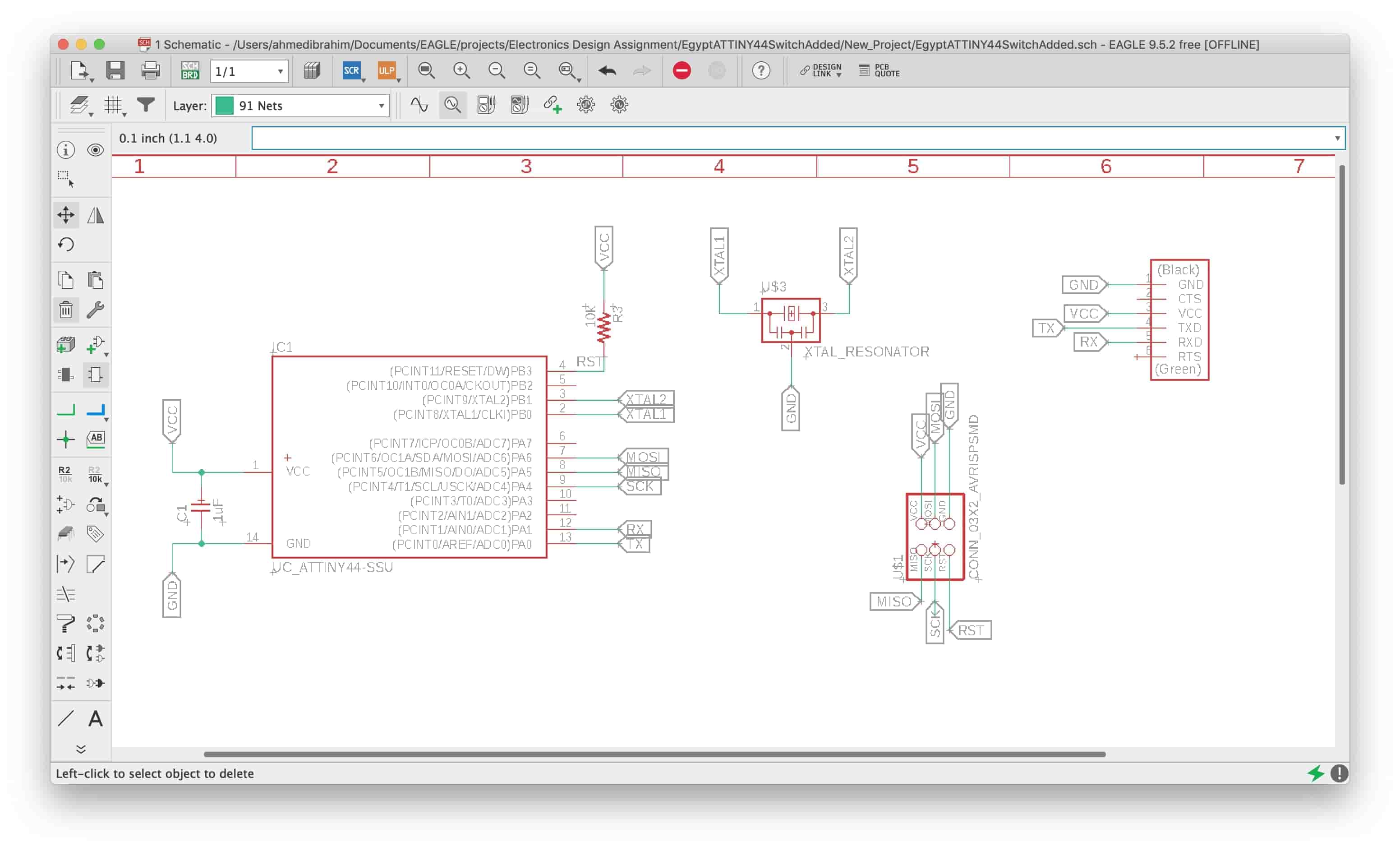Click the simulate sine wave icon
Viewport: 1400px width, 851px height.
(x=419, y=105)
